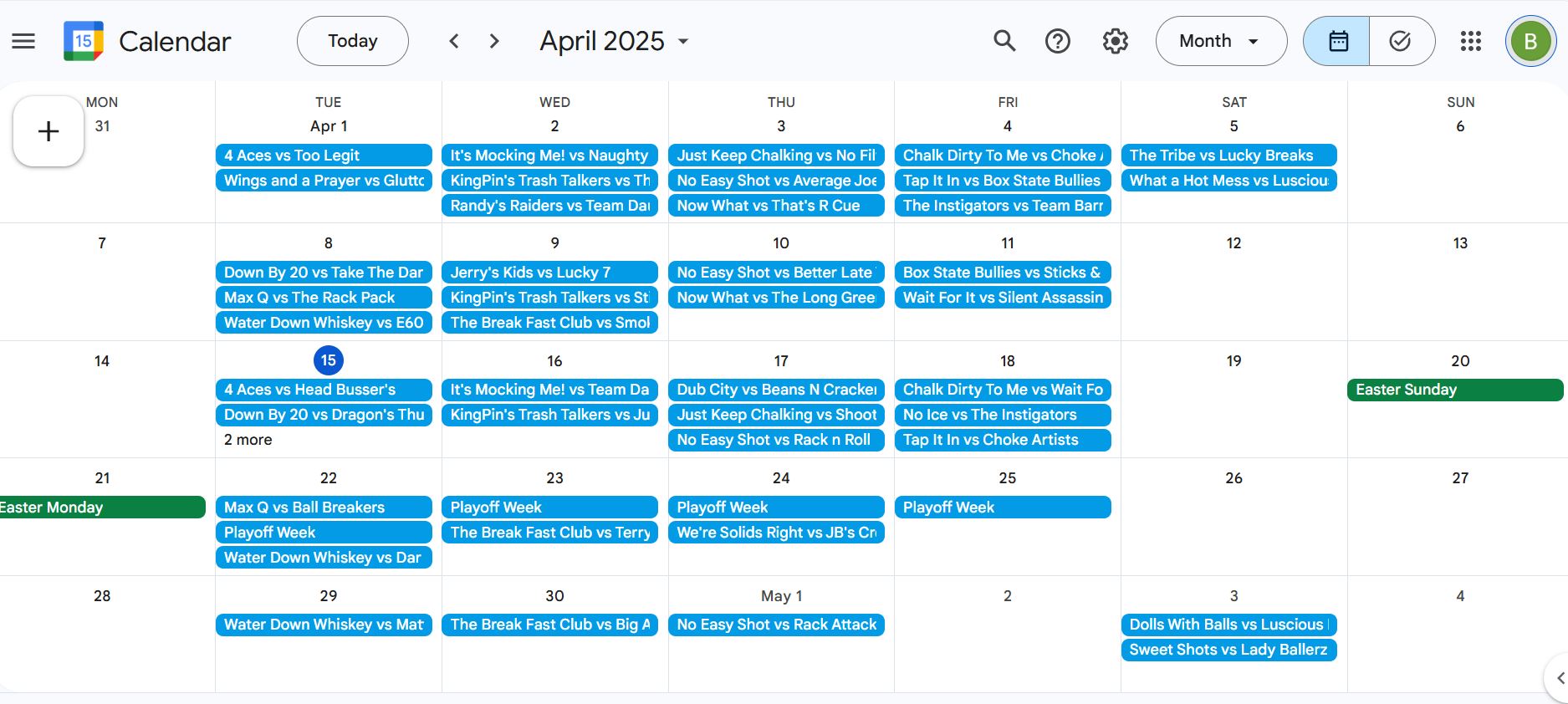1568x704 pixels.
Task: Click the search magnifier icon
Action: [1004, 41]
